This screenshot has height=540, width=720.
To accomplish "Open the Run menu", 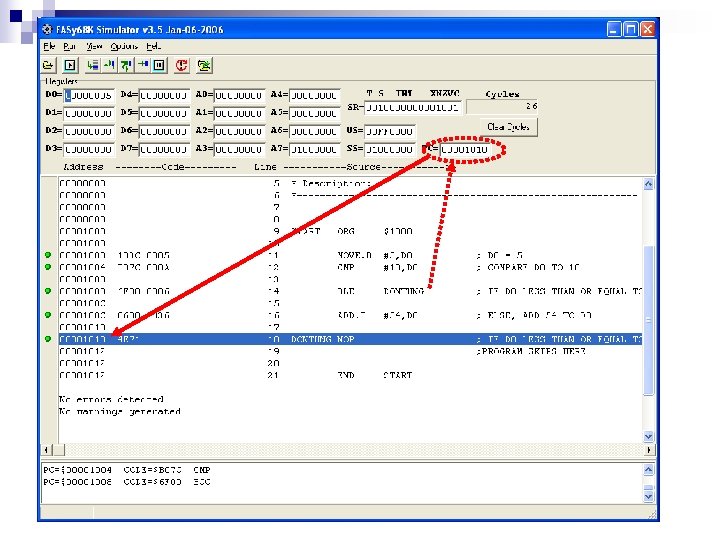I will tap(69, 46).
